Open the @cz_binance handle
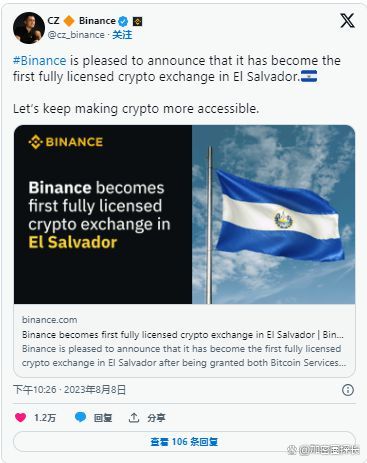This screenshot has height=463, width=367. pyautogui.click(x=76, y=35)
